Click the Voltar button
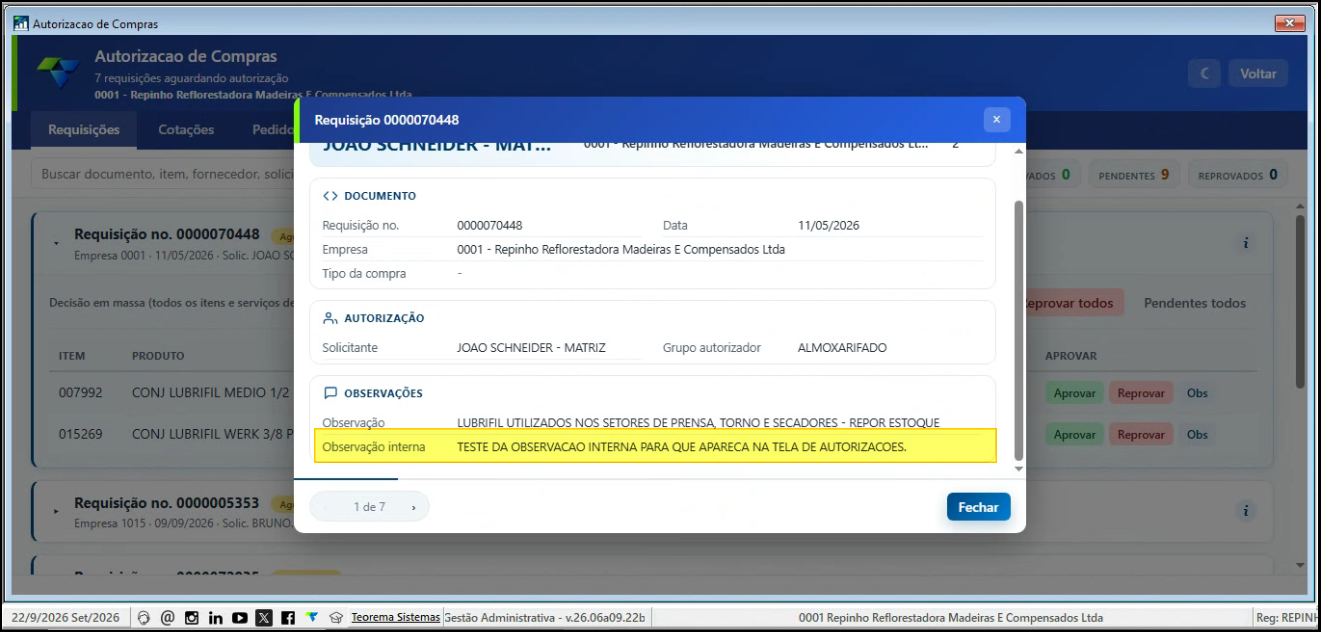Viewport: 1321px width, 632px height. (x=1258, y=73)
